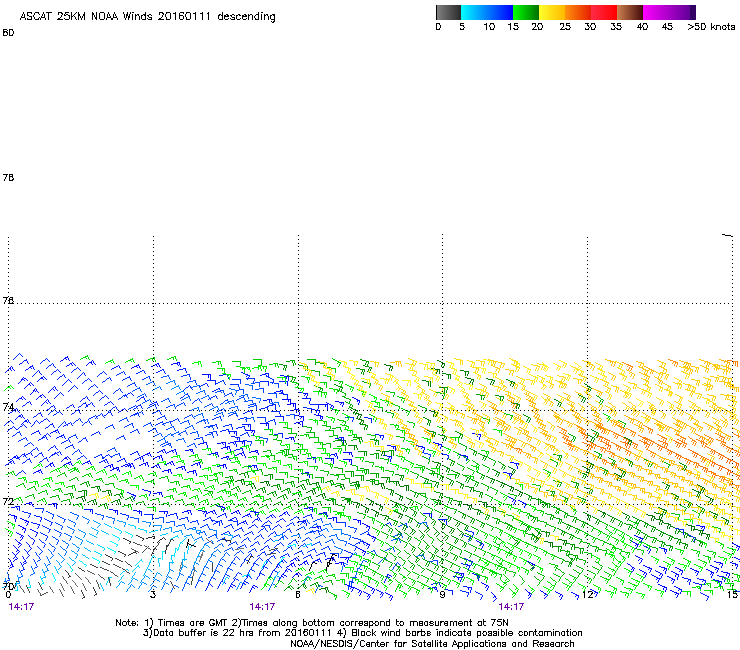Image resolution: width=740 pixels, height=650 pixels.
Task: Click the '5' label under the color legend
Action: coord(462,27)
